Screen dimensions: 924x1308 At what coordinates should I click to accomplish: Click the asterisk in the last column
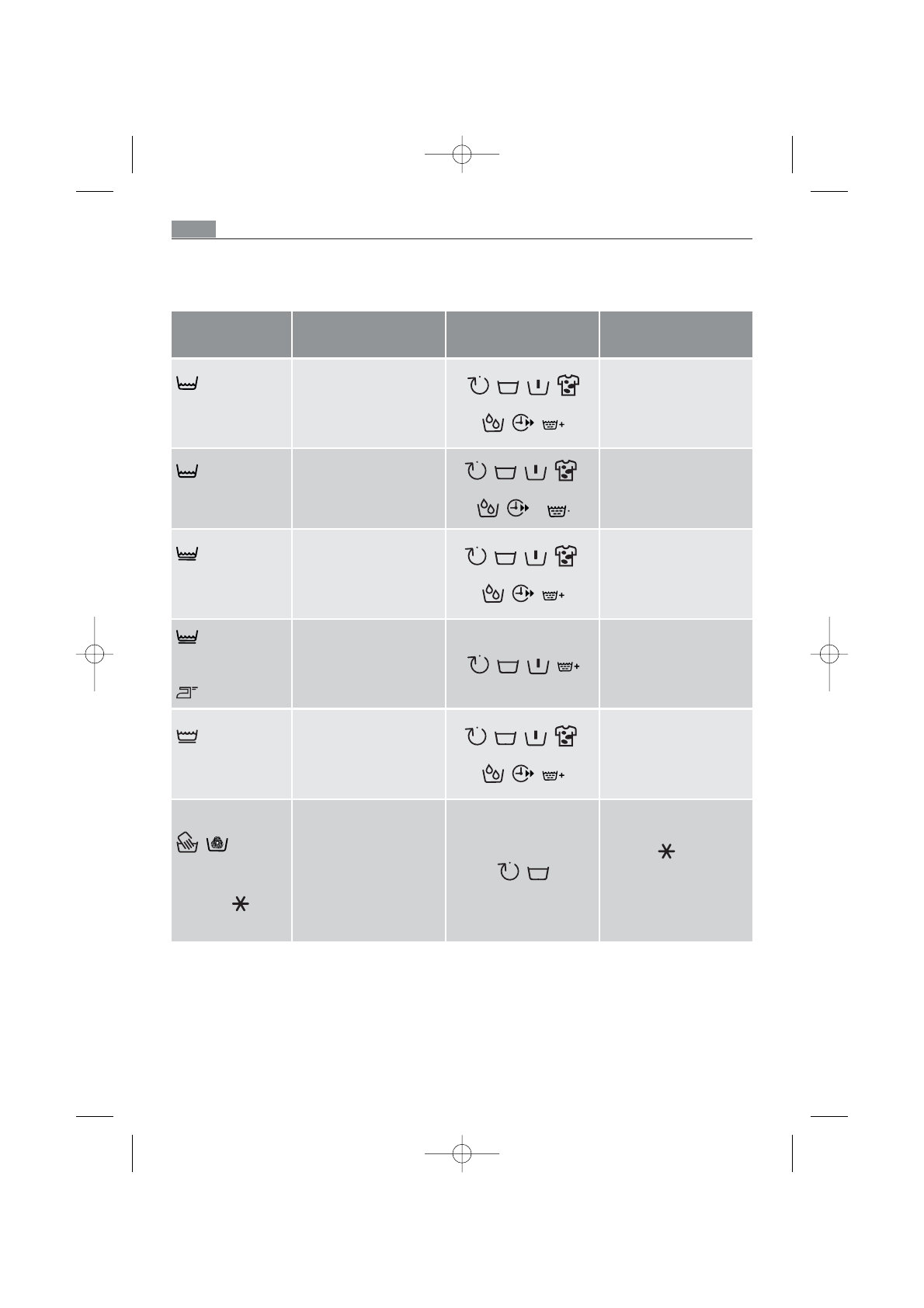pyautogui.click(x=666, y=853)
